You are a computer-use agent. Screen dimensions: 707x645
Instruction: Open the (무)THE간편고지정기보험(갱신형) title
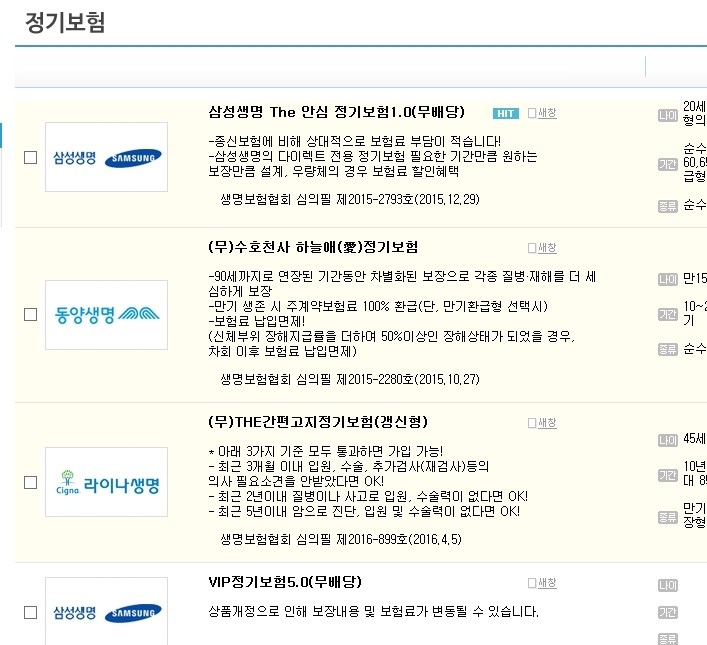[318, 422]
